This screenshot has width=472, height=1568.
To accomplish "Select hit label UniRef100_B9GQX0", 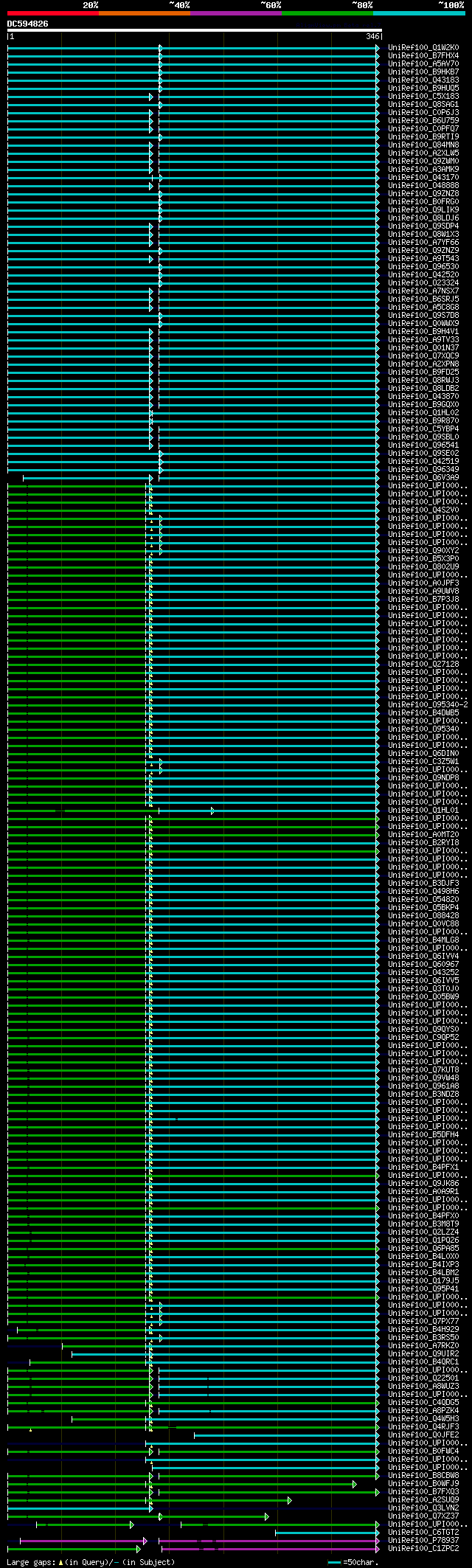I will 423,404.
